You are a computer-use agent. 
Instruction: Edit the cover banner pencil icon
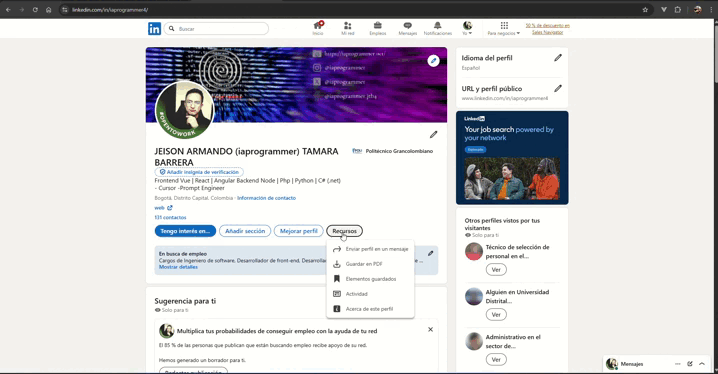point(433,60)
